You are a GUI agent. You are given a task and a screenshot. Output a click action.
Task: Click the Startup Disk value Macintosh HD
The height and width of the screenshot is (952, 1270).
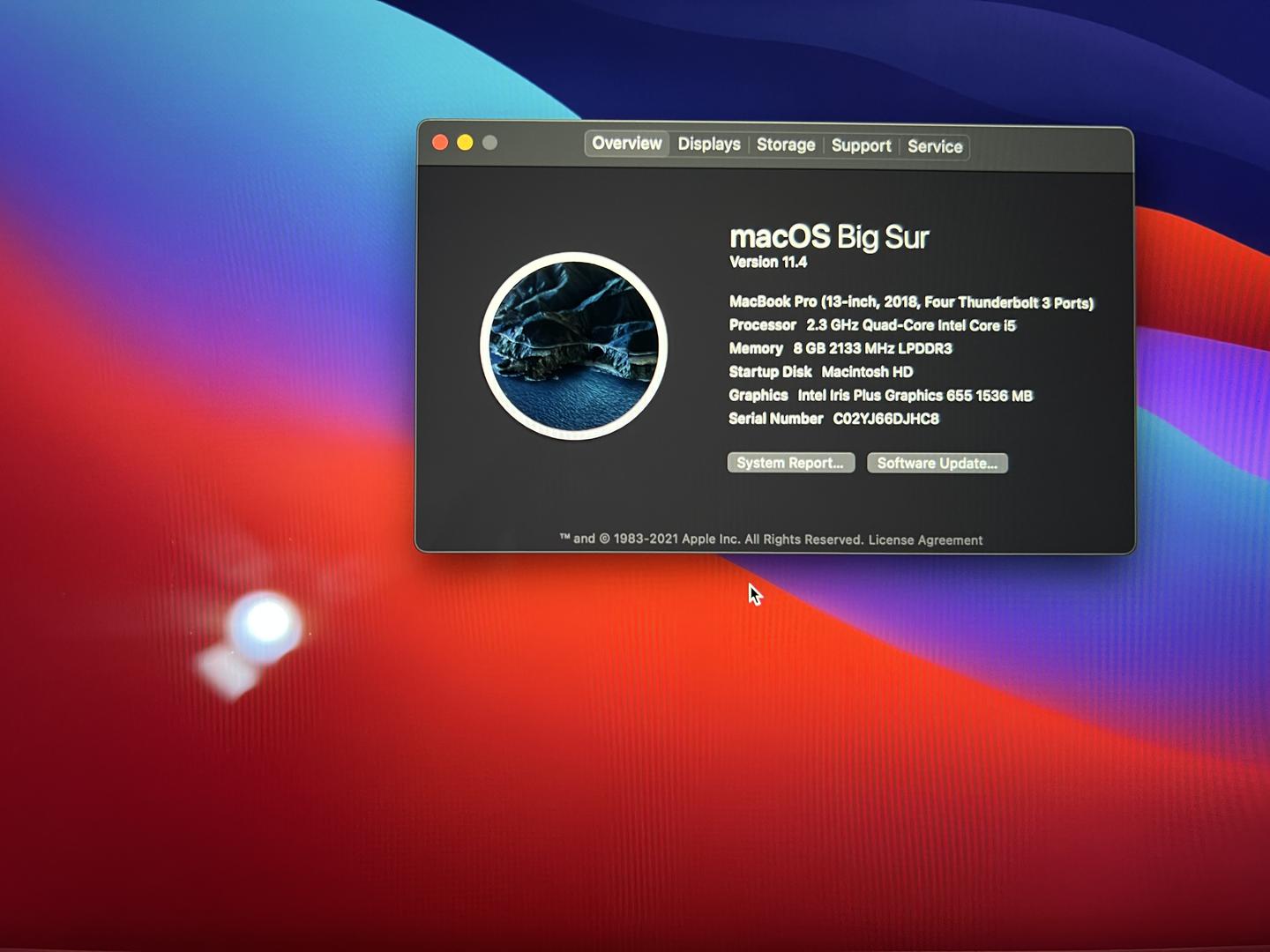coord(867,372)
